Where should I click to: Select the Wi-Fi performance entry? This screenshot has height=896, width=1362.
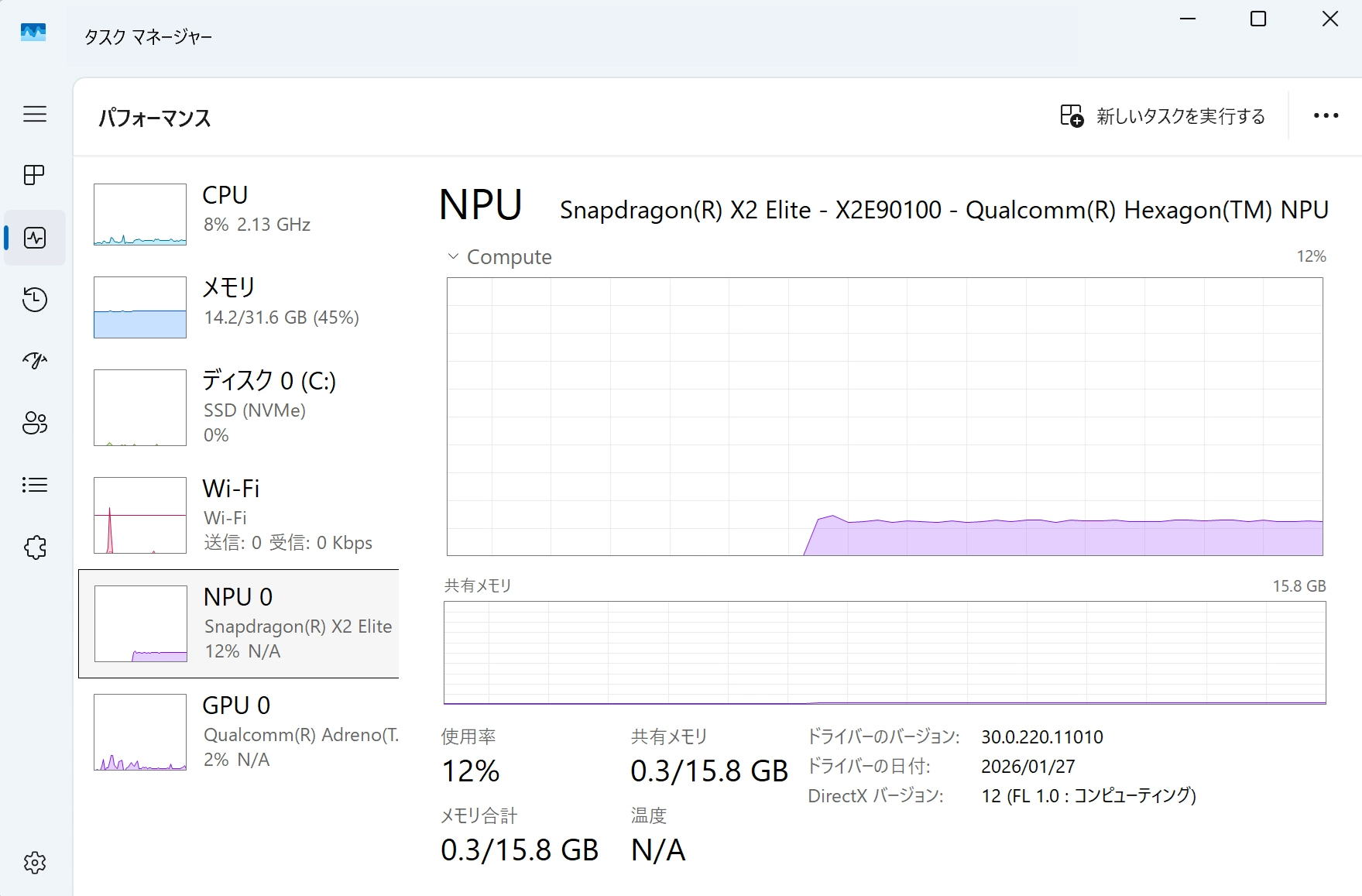pyautogui.click(x=238, y=515)
